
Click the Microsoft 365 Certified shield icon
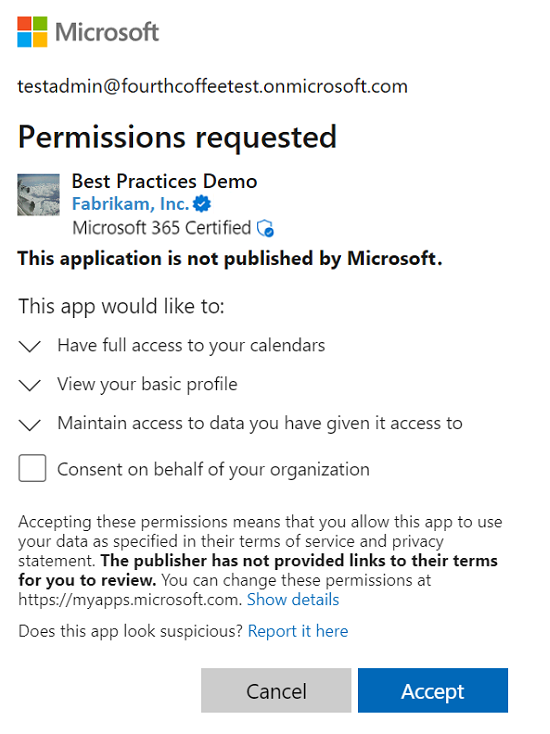tap(265, 228)
